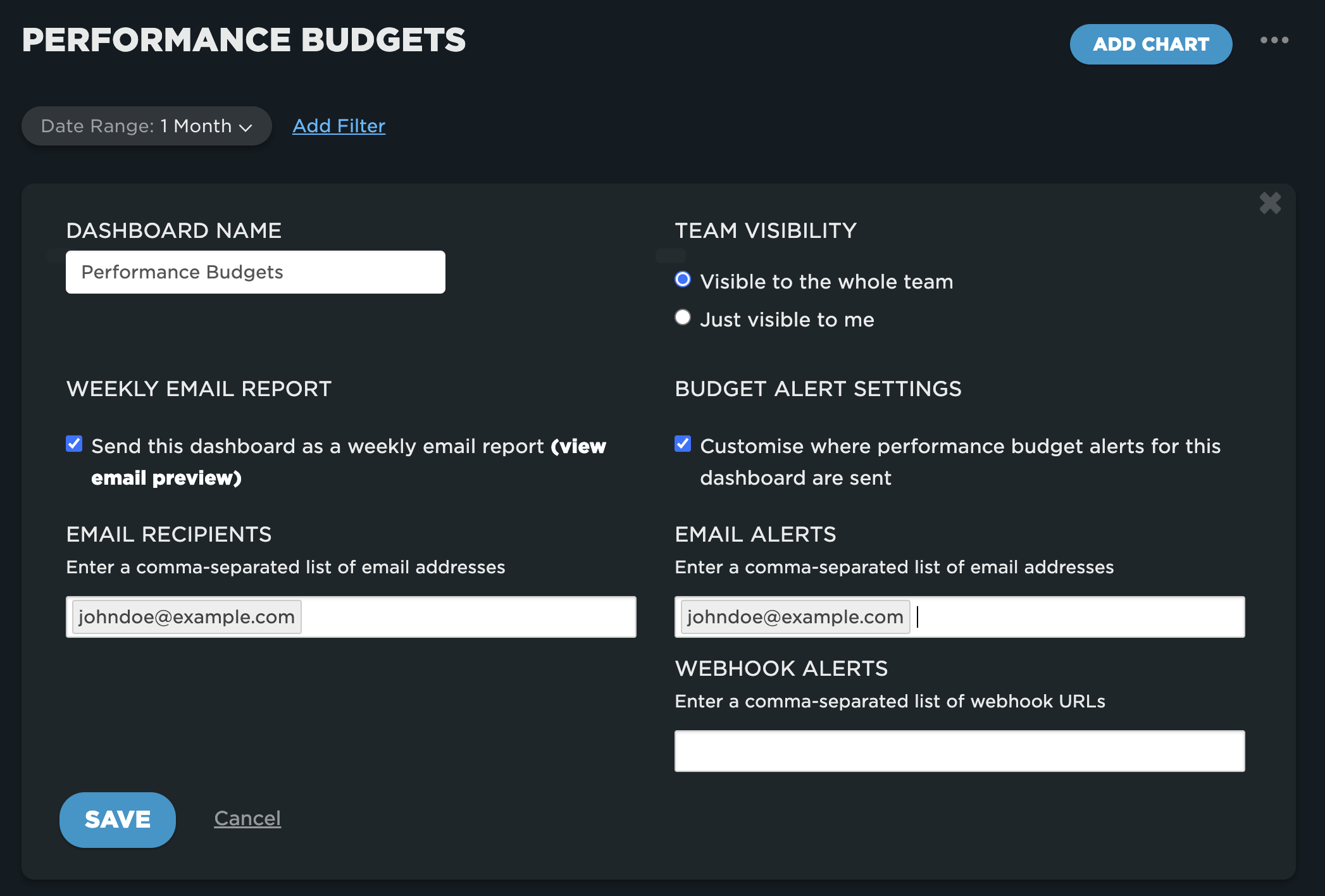Image resolution: width=1325 pixels, height=896 pixels.
Task: Click the Performance Budgets page heading
Action: (x=244, y=40)
